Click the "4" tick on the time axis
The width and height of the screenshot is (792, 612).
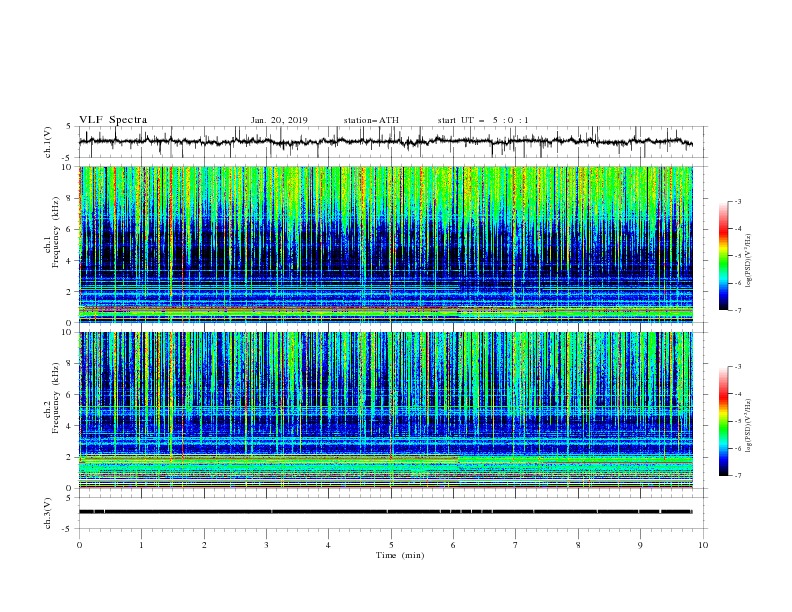point(328,545)
